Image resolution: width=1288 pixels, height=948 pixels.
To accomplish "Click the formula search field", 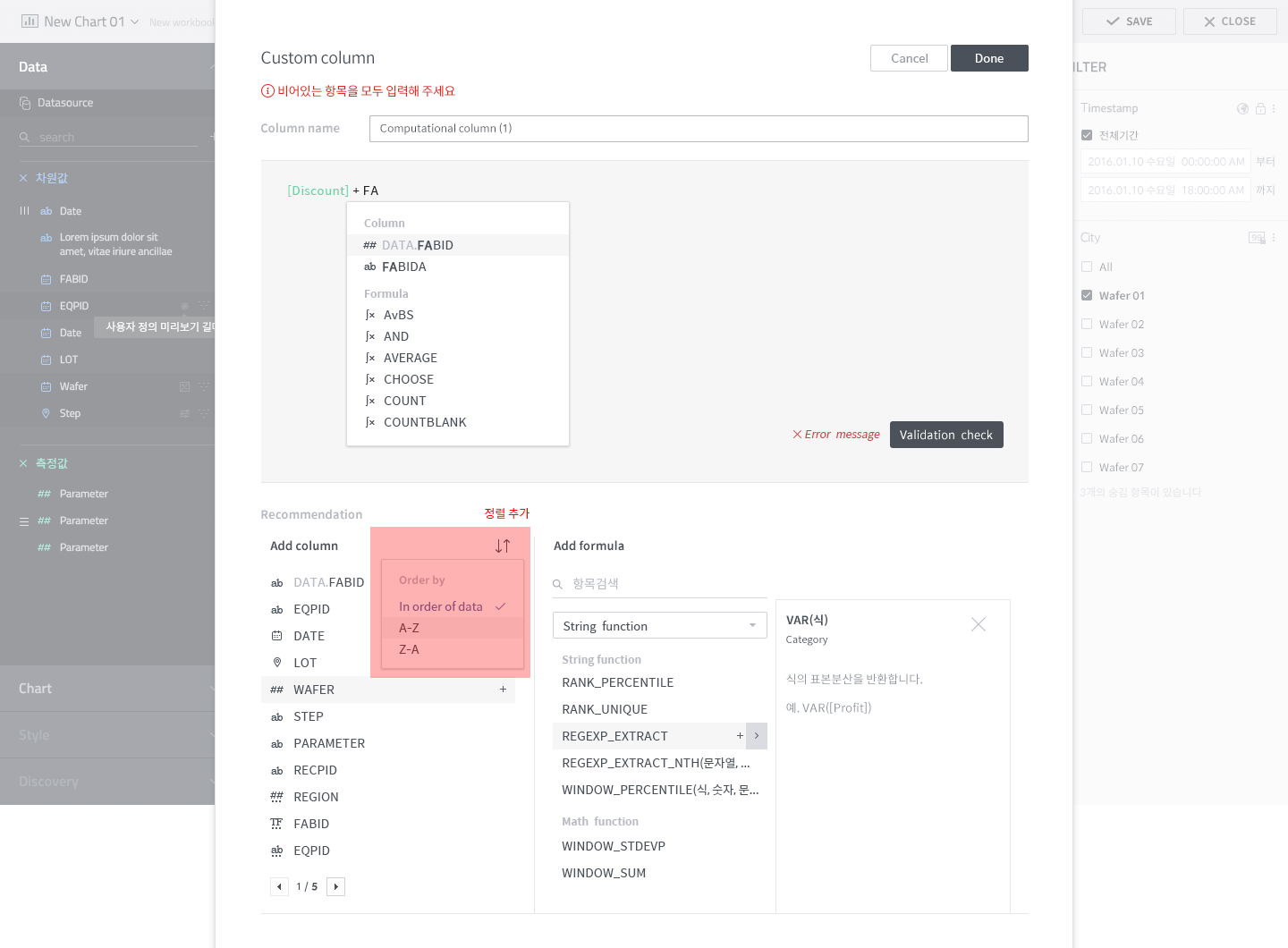I will pos(660,584).
